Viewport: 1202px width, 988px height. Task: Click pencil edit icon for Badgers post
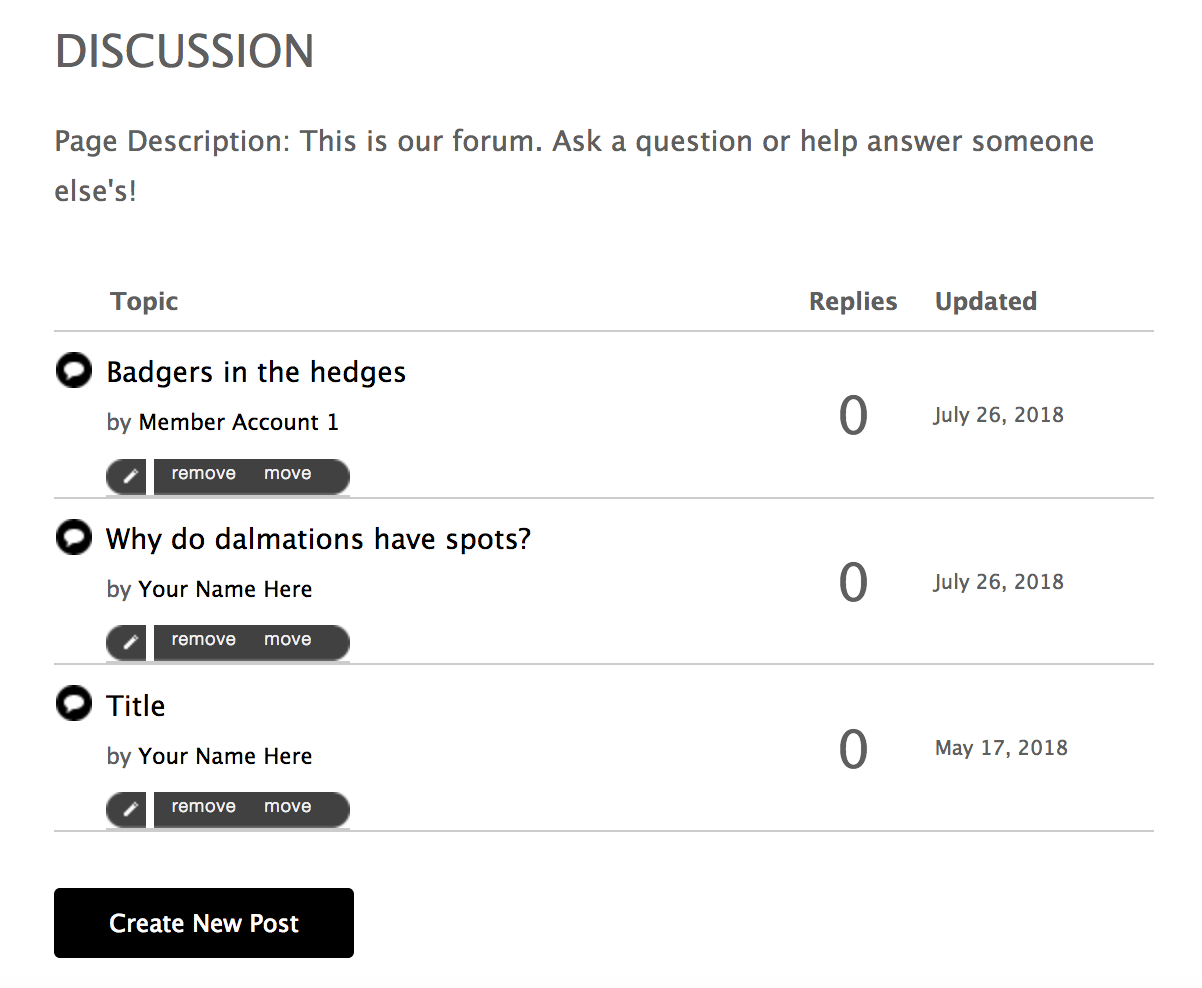click(128, 477)
